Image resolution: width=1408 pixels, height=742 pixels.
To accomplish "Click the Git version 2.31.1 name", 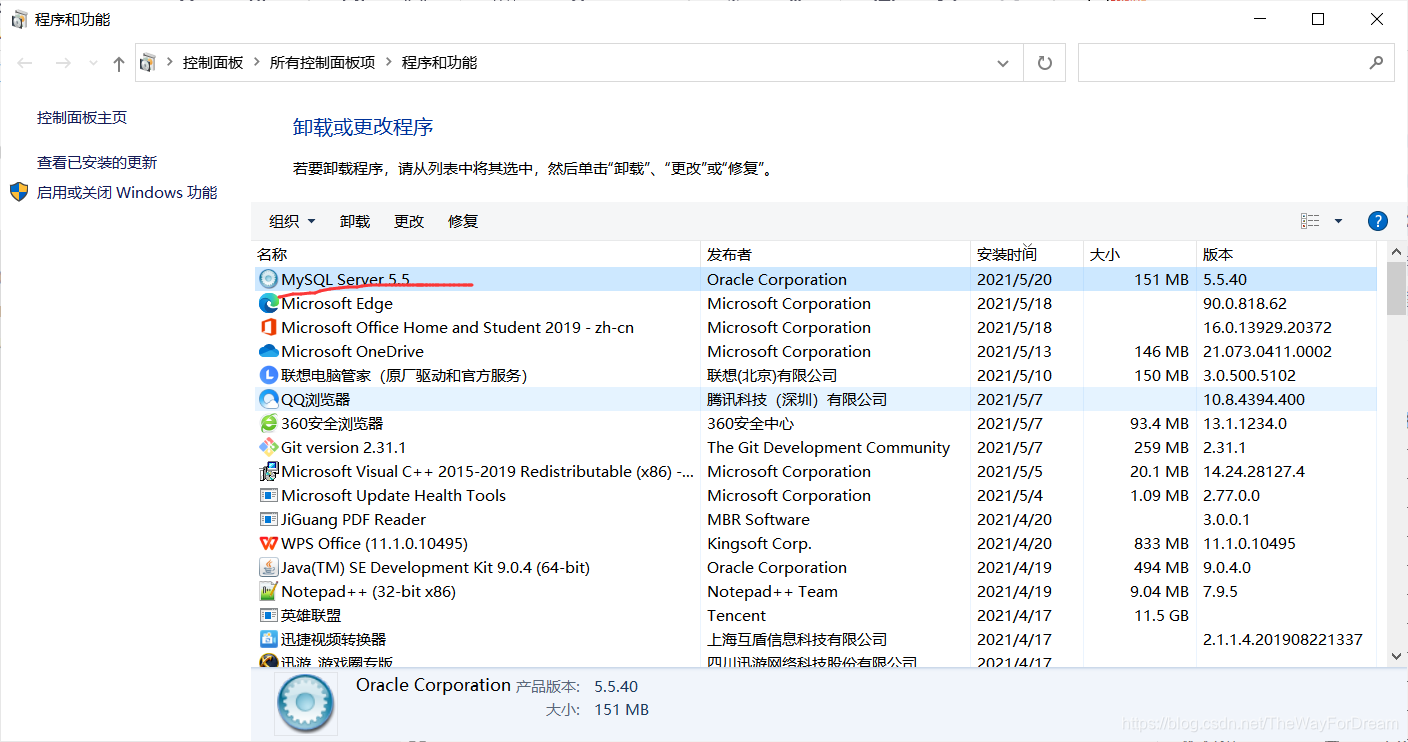I will [343, 447].
